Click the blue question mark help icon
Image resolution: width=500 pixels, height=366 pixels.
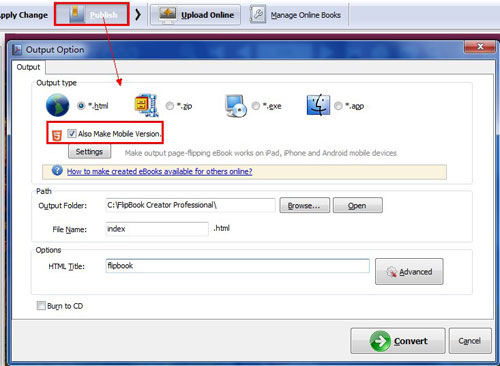tap(57, 170)
